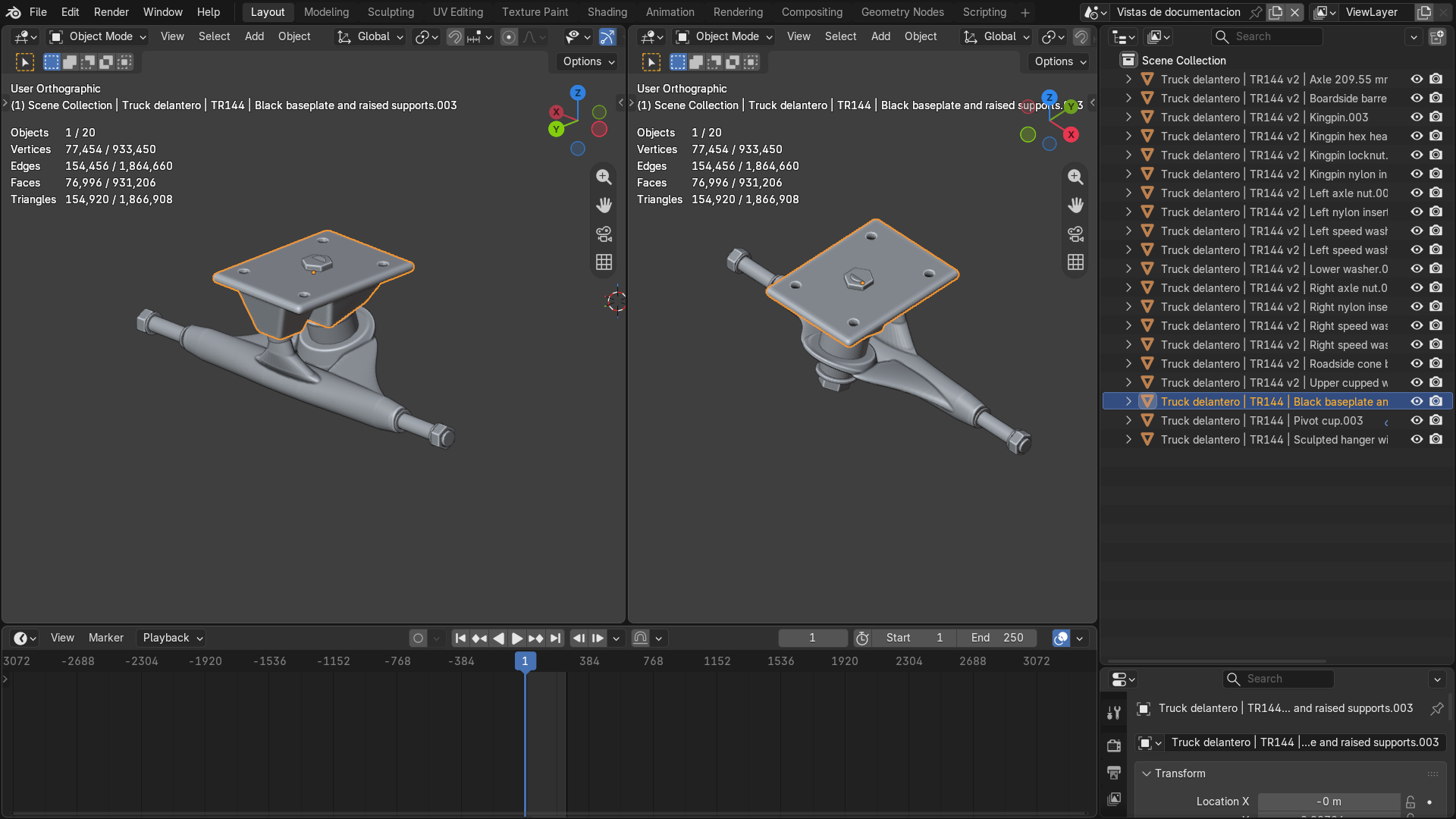Collapse the Transform panel
Screen dimensions: 1456x819
pyautogui.click(x=1147, y=773)
